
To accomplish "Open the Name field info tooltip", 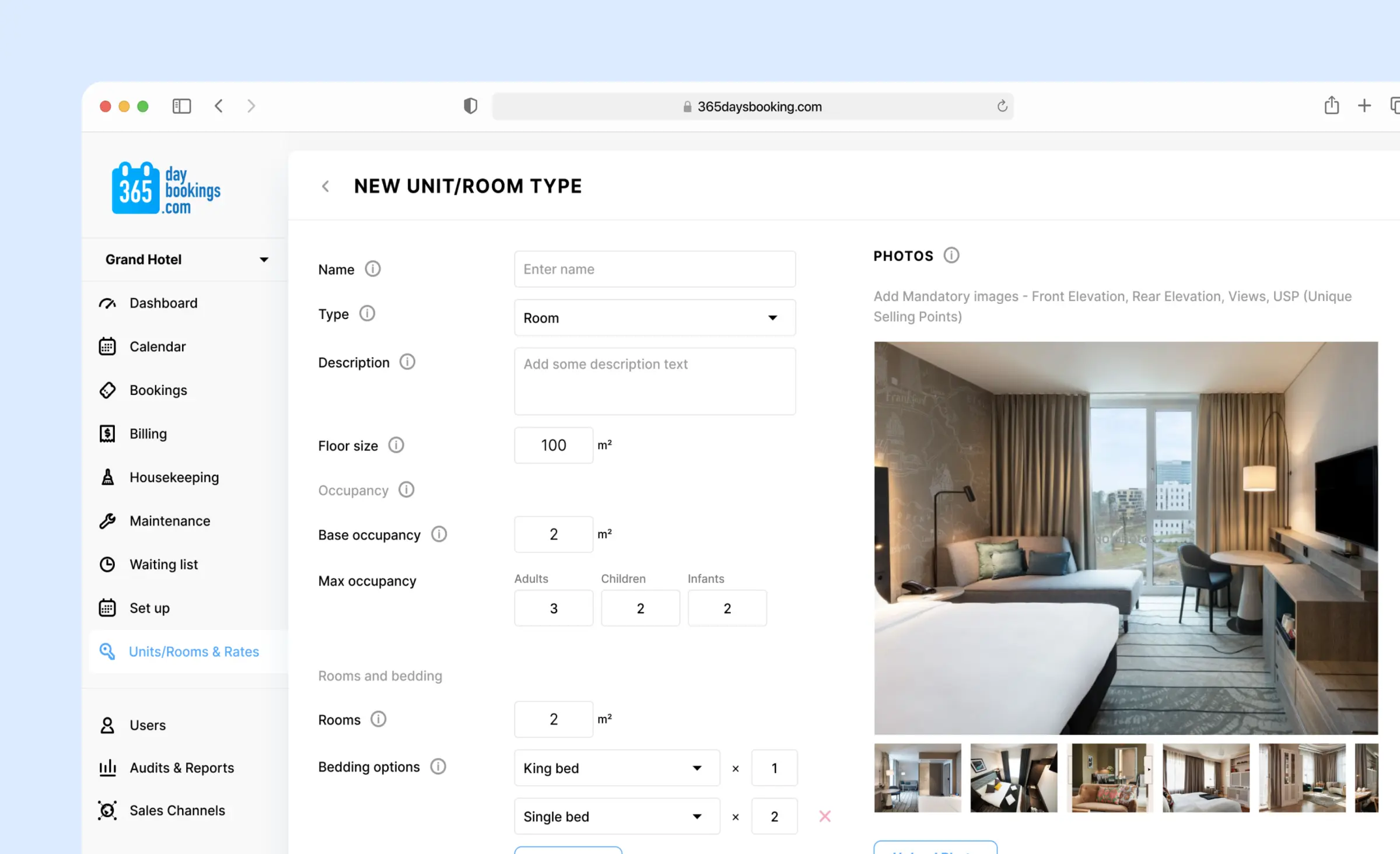I will coord(373,269).
